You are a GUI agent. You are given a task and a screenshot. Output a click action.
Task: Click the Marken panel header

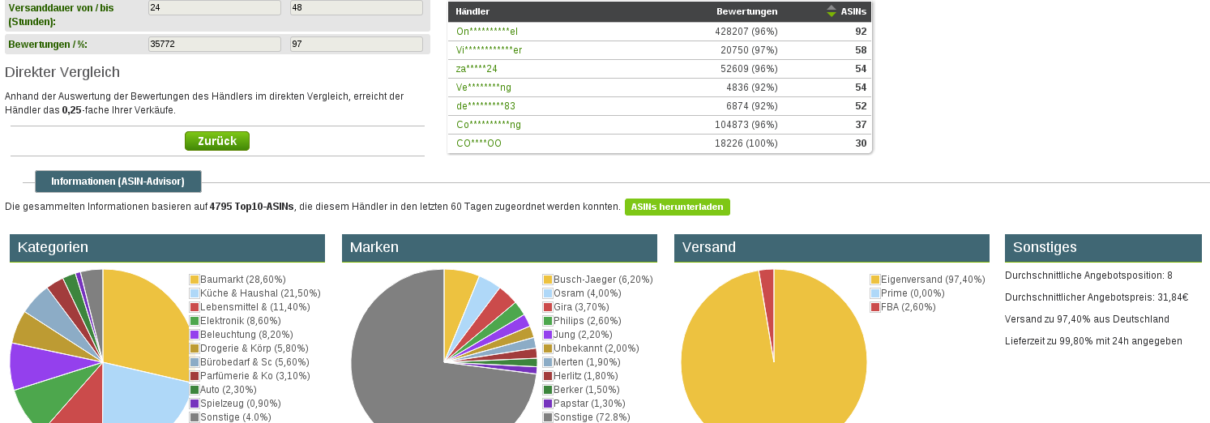pyautogui.click(x=499, y=247)
